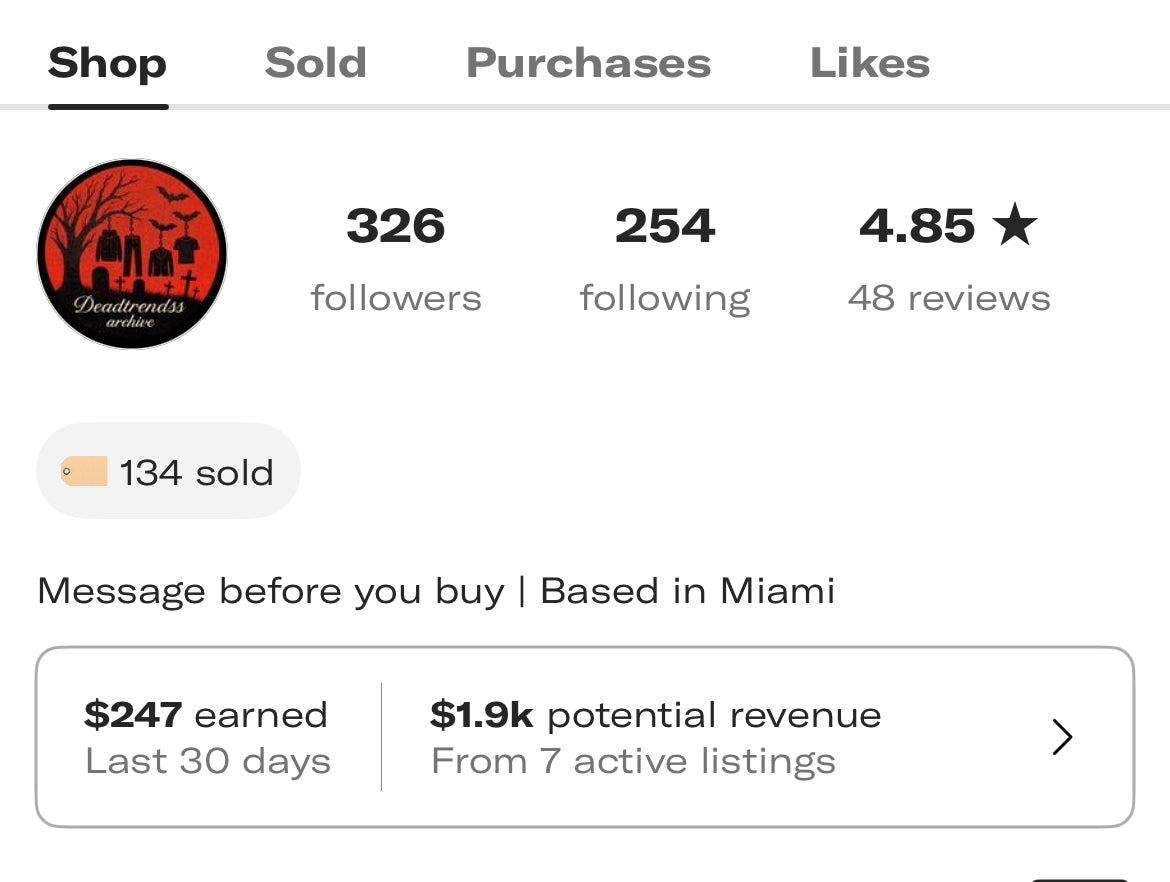Tap the 4.85 rating number
The width and height of the screenshot is (1170, 882).
tap(916, 226)
